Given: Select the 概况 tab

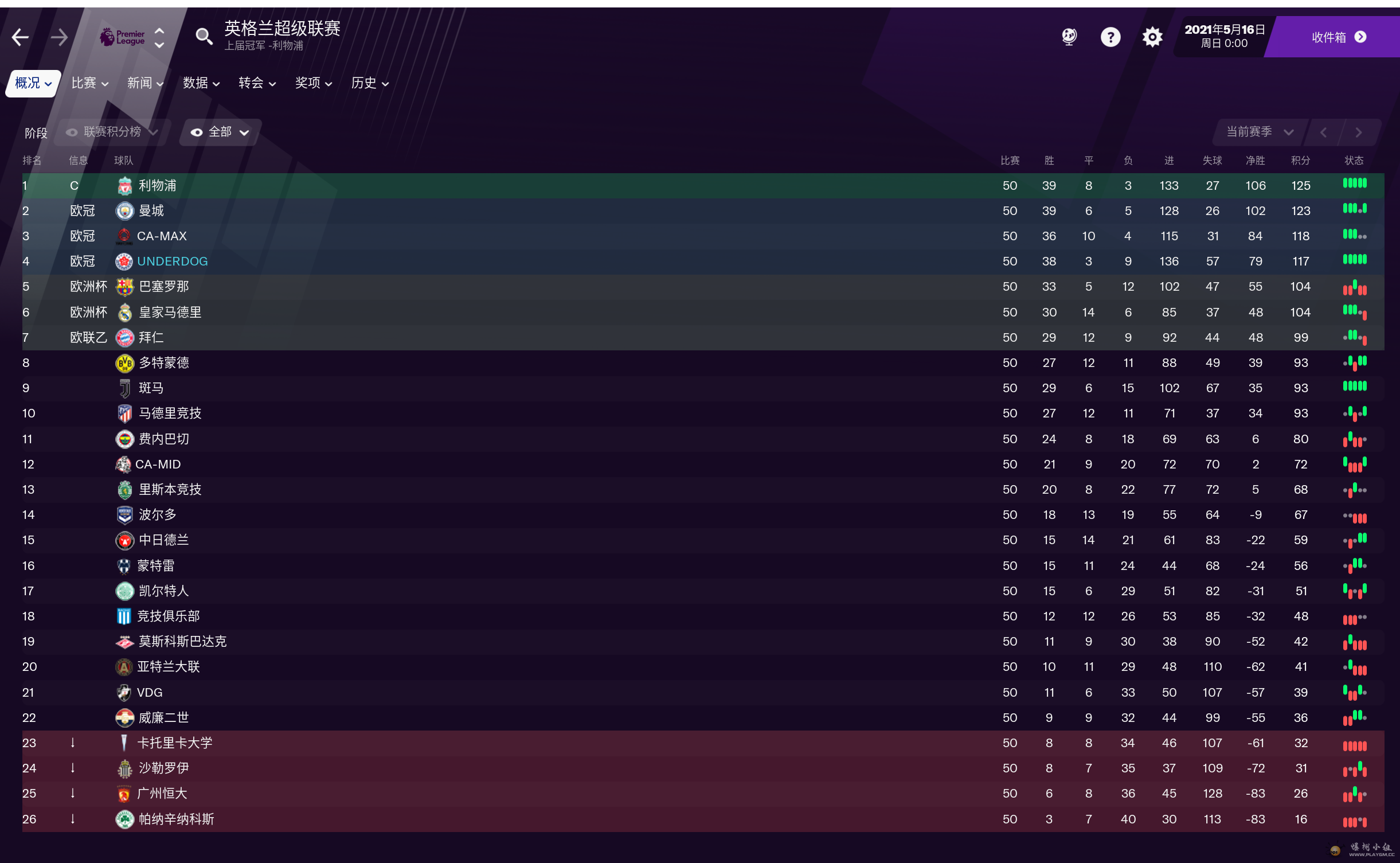Looking at the screenshot, I should [x=33, y=83].
